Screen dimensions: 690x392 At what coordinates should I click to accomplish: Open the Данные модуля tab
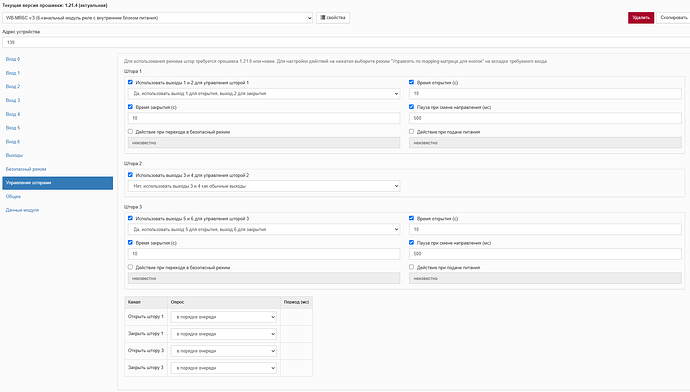pyautogui.click(x=22, y=210)
